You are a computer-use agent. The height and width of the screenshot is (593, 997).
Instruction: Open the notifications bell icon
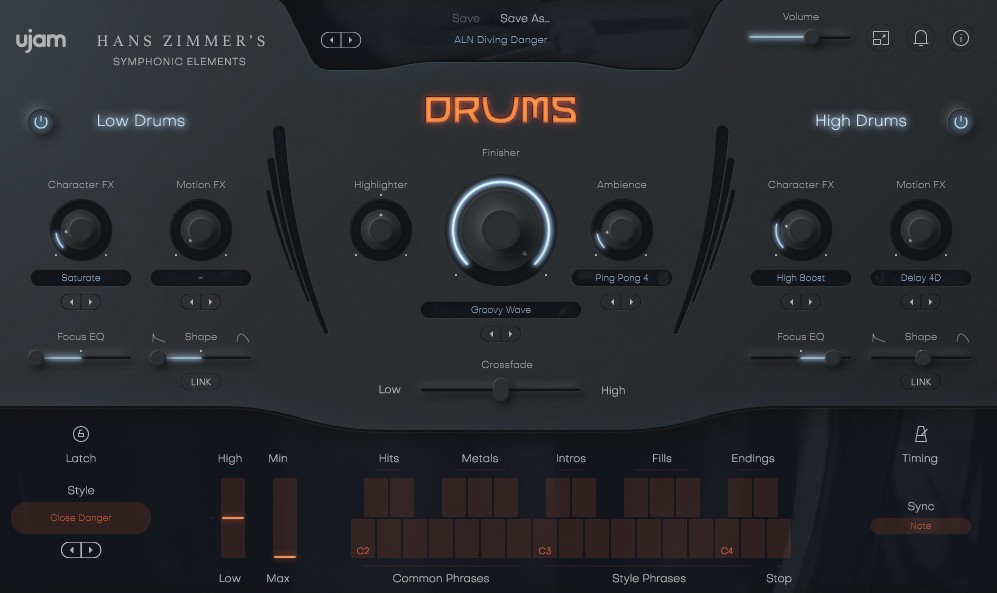[x=921, y=38]
